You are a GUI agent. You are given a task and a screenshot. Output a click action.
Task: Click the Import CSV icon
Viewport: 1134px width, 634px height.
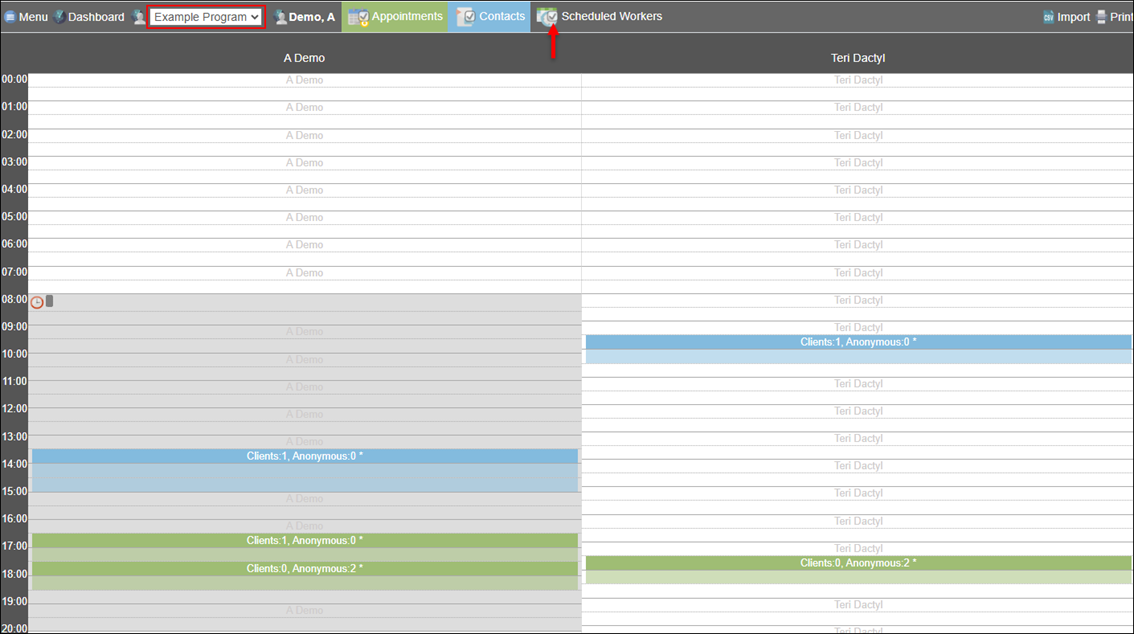point(1048,17)
